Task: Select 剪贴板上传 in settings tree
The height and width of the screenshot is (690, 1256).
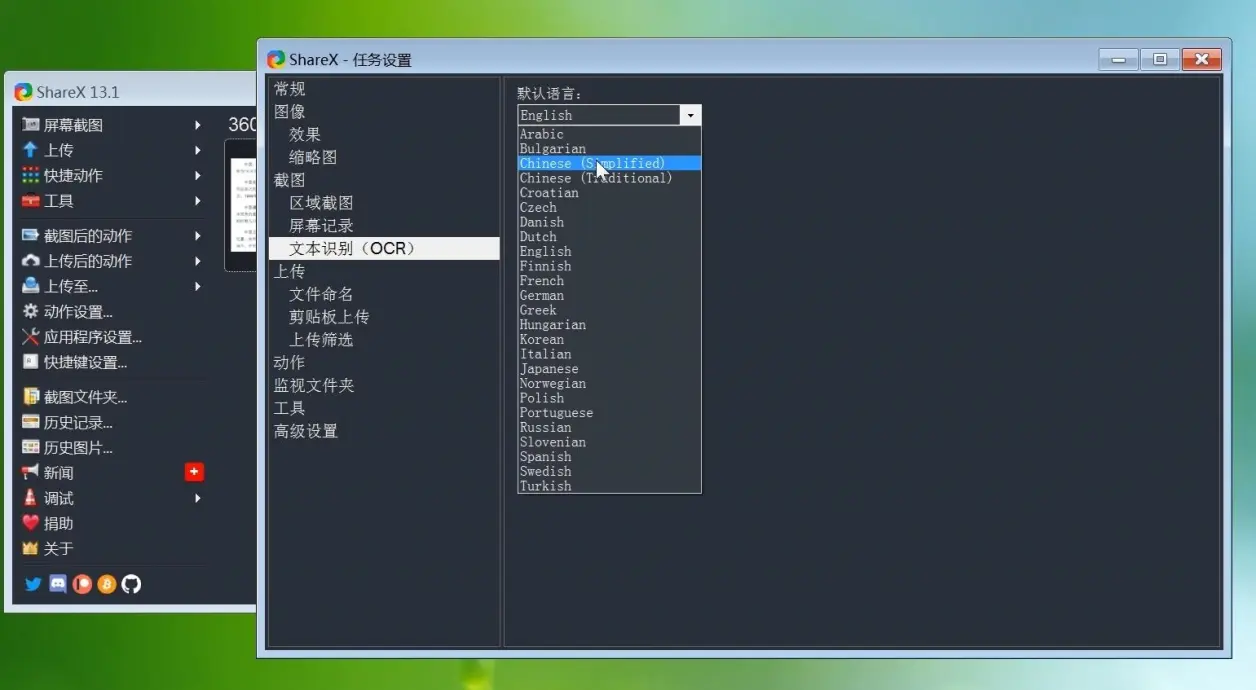Action: point(329,317)
